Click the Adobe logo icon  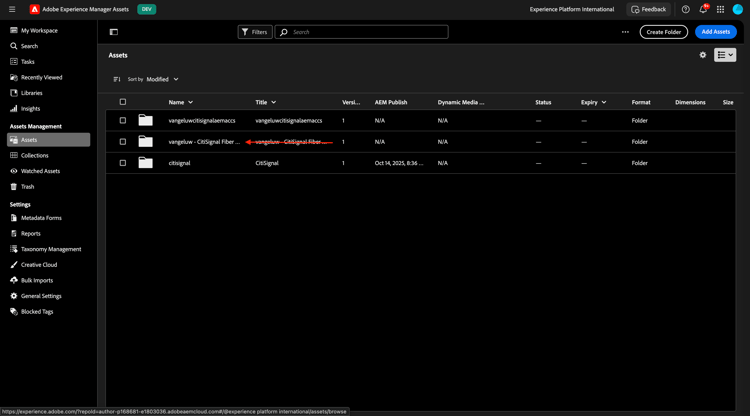[34, 9]
